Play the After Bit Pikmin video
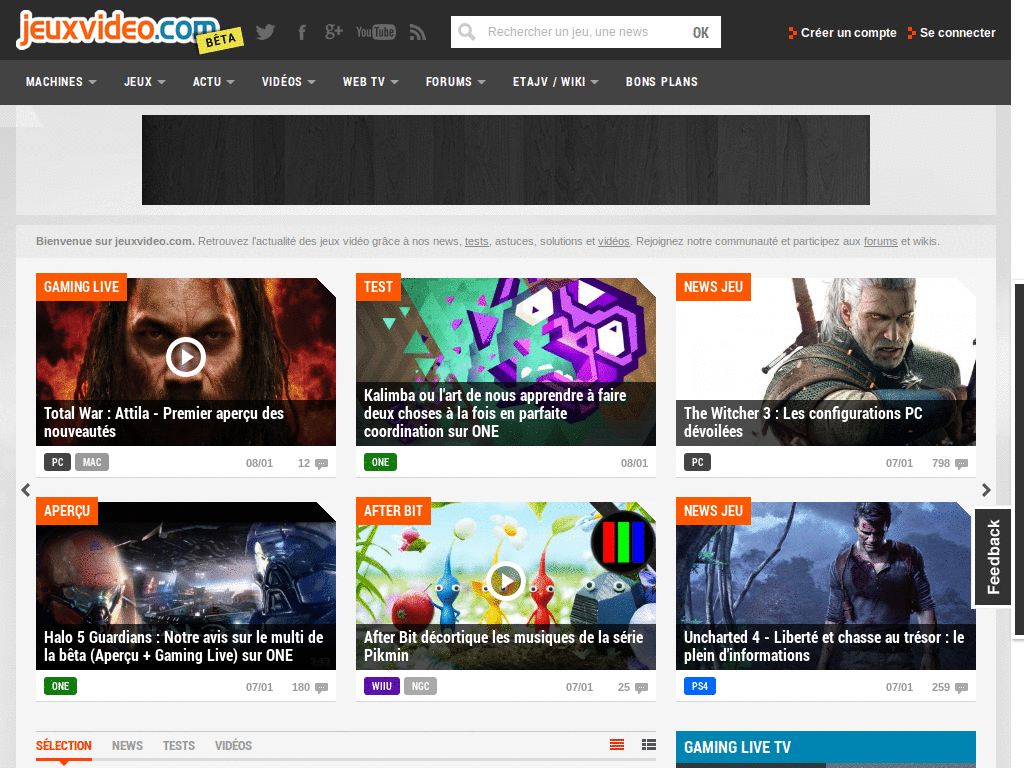Viewport: 1024px width, 768px height. pyautogui.click(x=505, y=580)
